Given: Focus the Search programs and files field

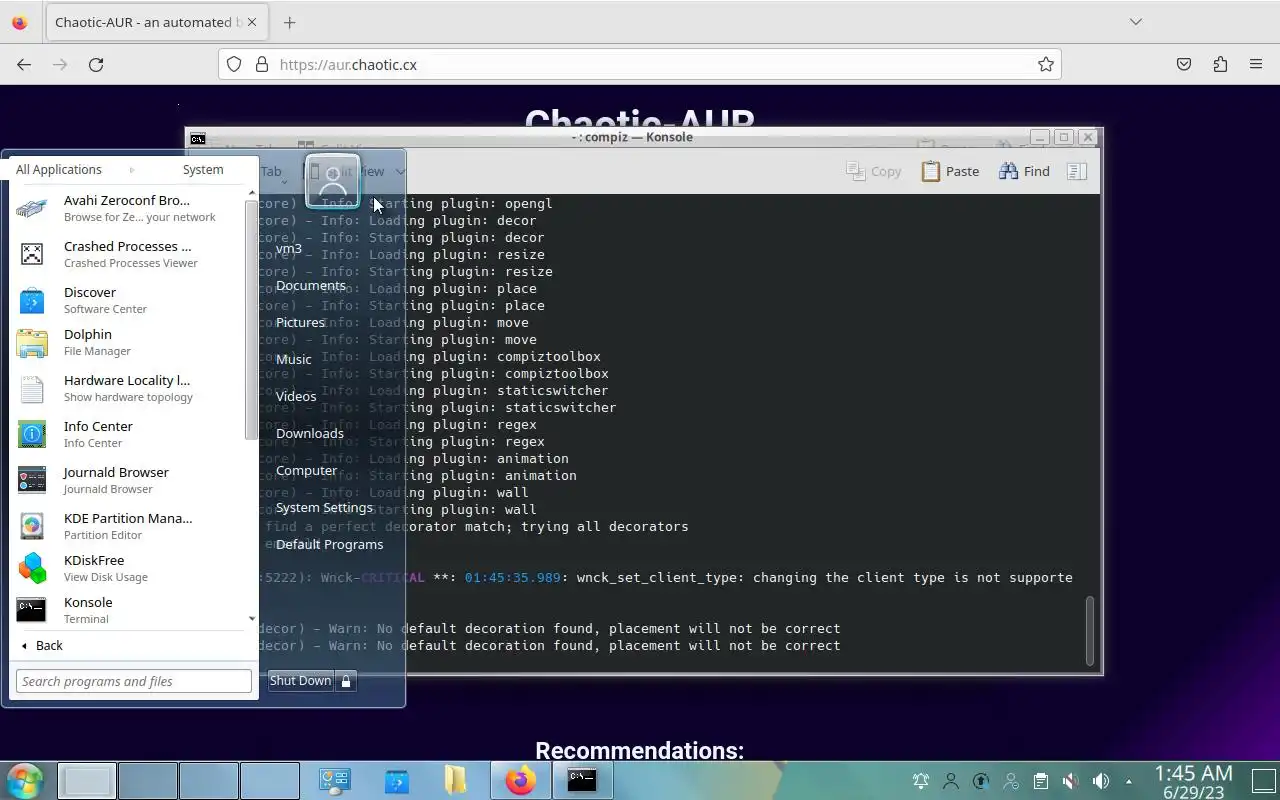Looking at the screenshot, I should click(134, 681).
